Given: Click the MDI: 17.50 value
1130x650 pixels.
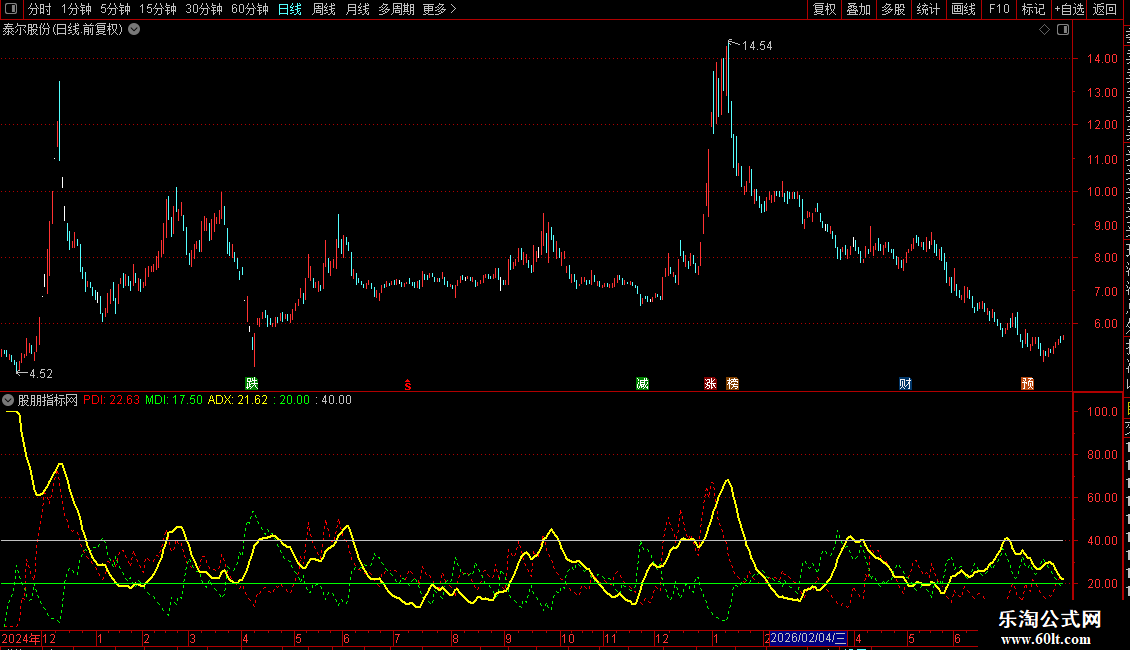Looking at the screenshot, I should click(x=174, y=400).
